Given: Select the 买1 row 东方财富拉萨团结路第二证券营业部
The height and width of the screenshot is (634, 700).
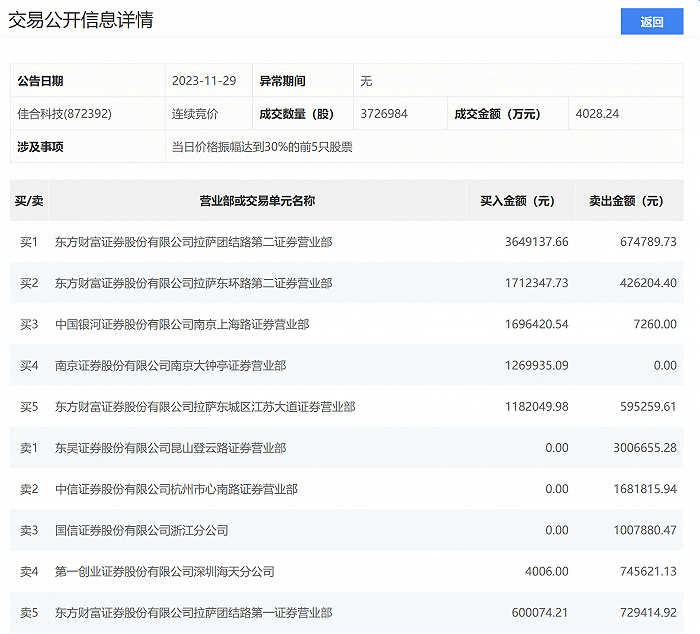Looking at the screenshot, I should pos(193,242).
